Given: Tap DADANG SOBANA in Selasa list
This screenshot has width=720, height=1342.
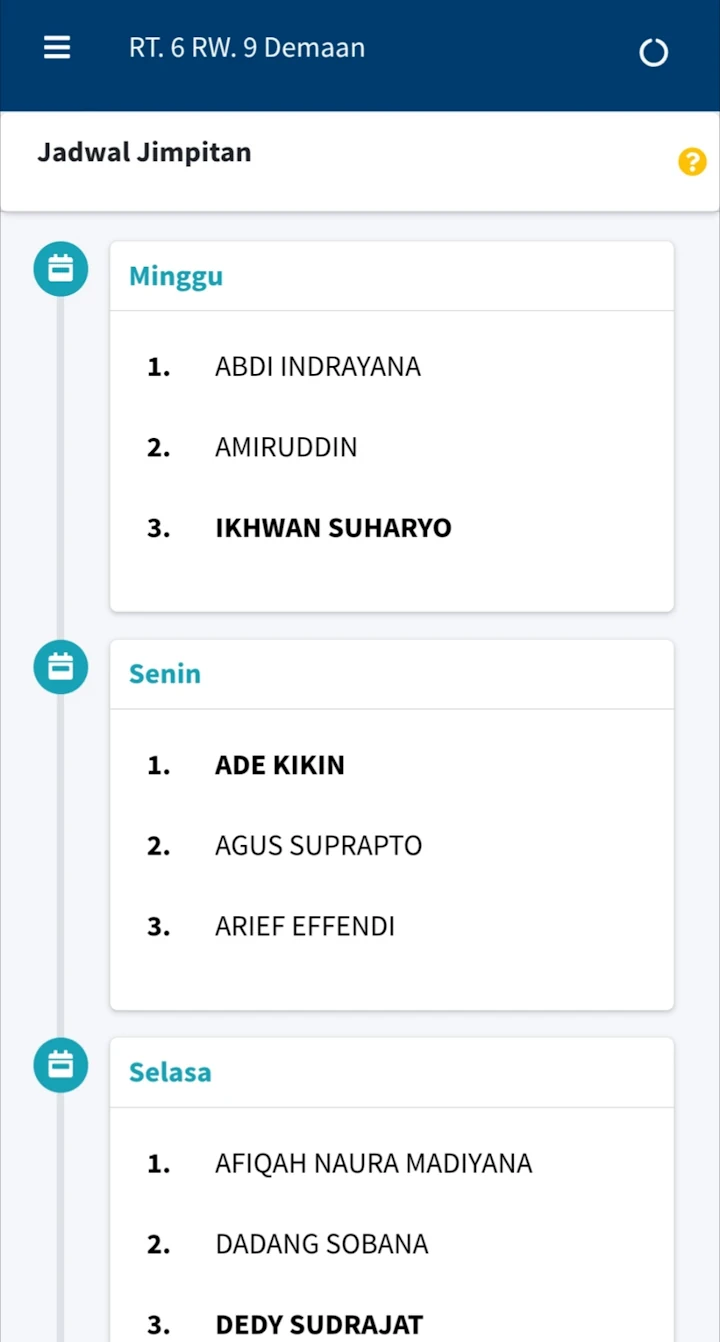Looking at the screenshot, I should [322, 1244].
